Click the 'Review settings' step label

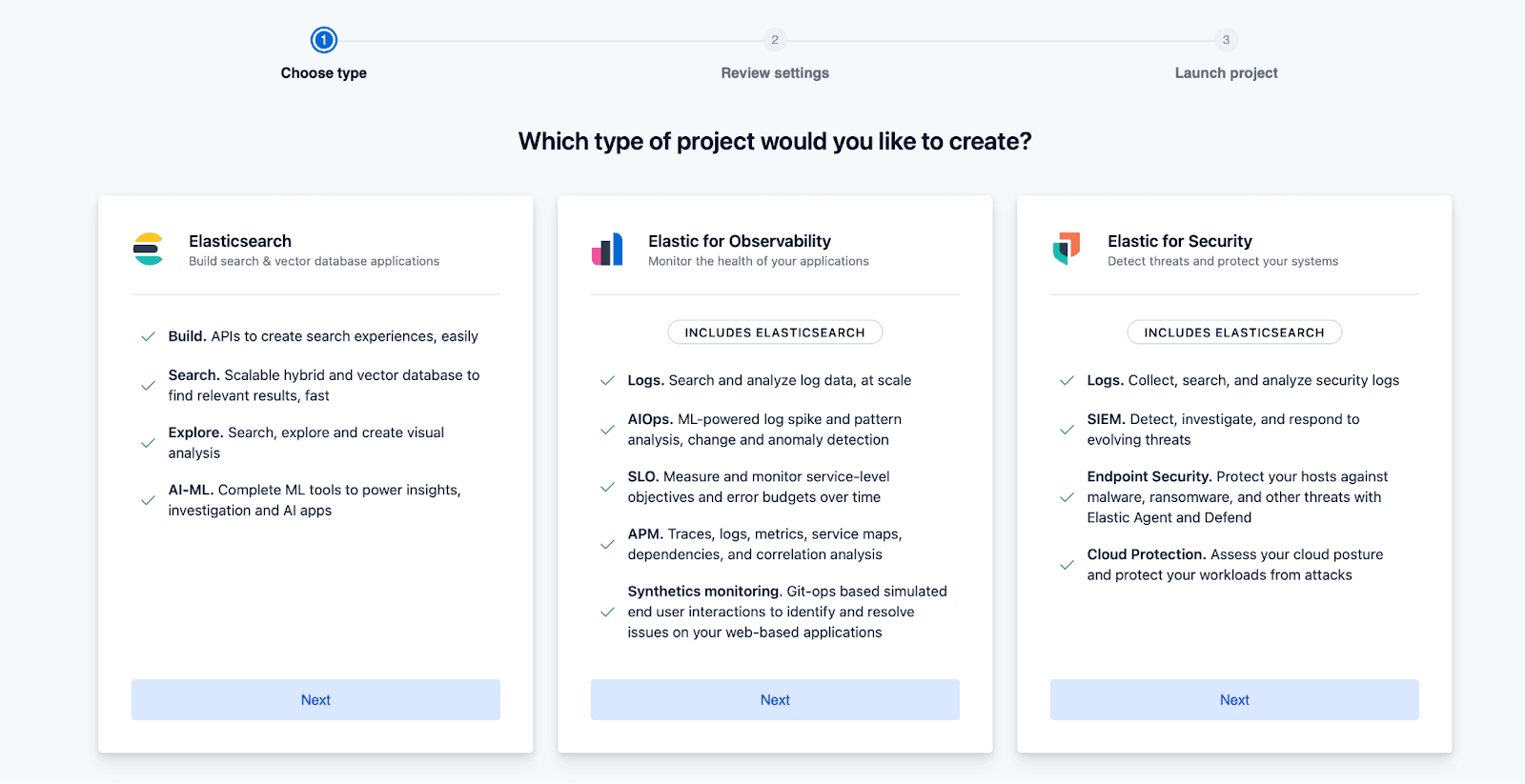(x=774, y=72)
